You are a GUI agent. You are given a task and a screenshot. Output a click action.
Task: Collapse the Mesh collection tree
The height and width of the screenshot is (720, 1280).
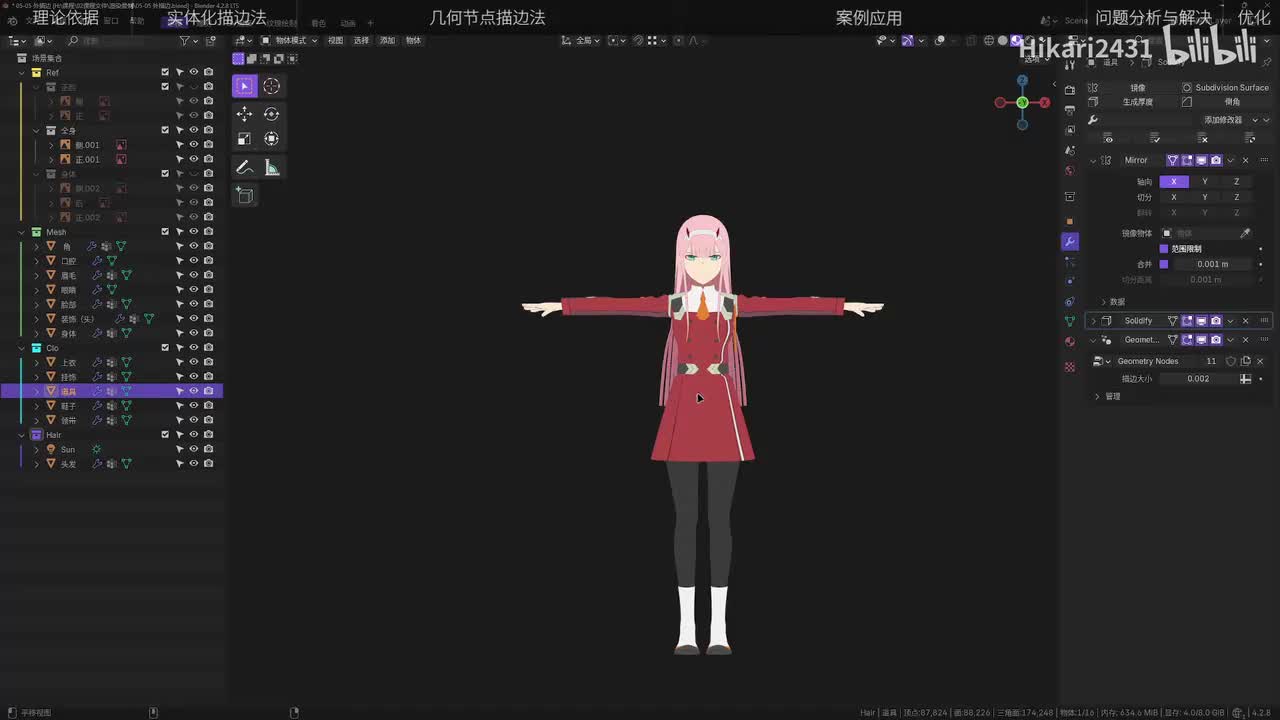(23, 232)
